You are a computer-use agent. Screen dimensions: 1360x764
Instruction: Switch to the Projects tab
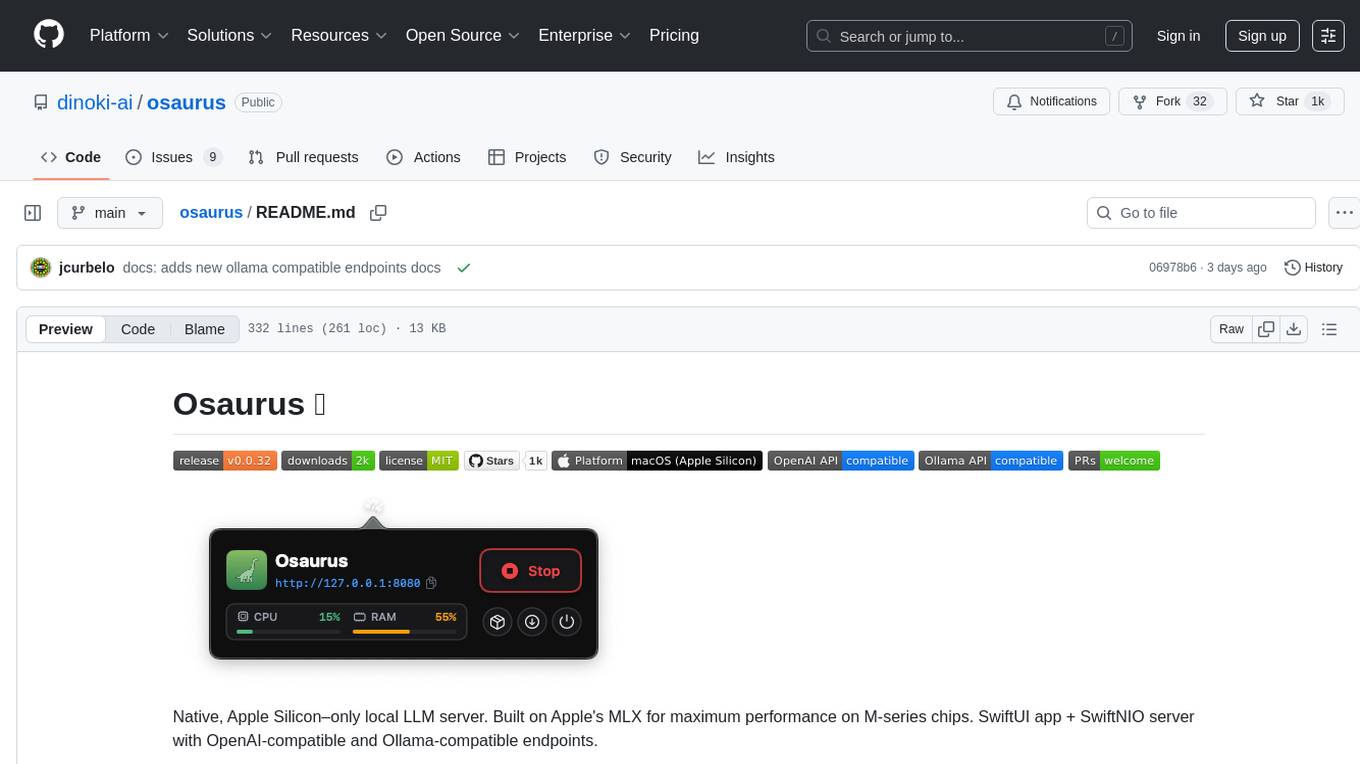click(527, 157)
